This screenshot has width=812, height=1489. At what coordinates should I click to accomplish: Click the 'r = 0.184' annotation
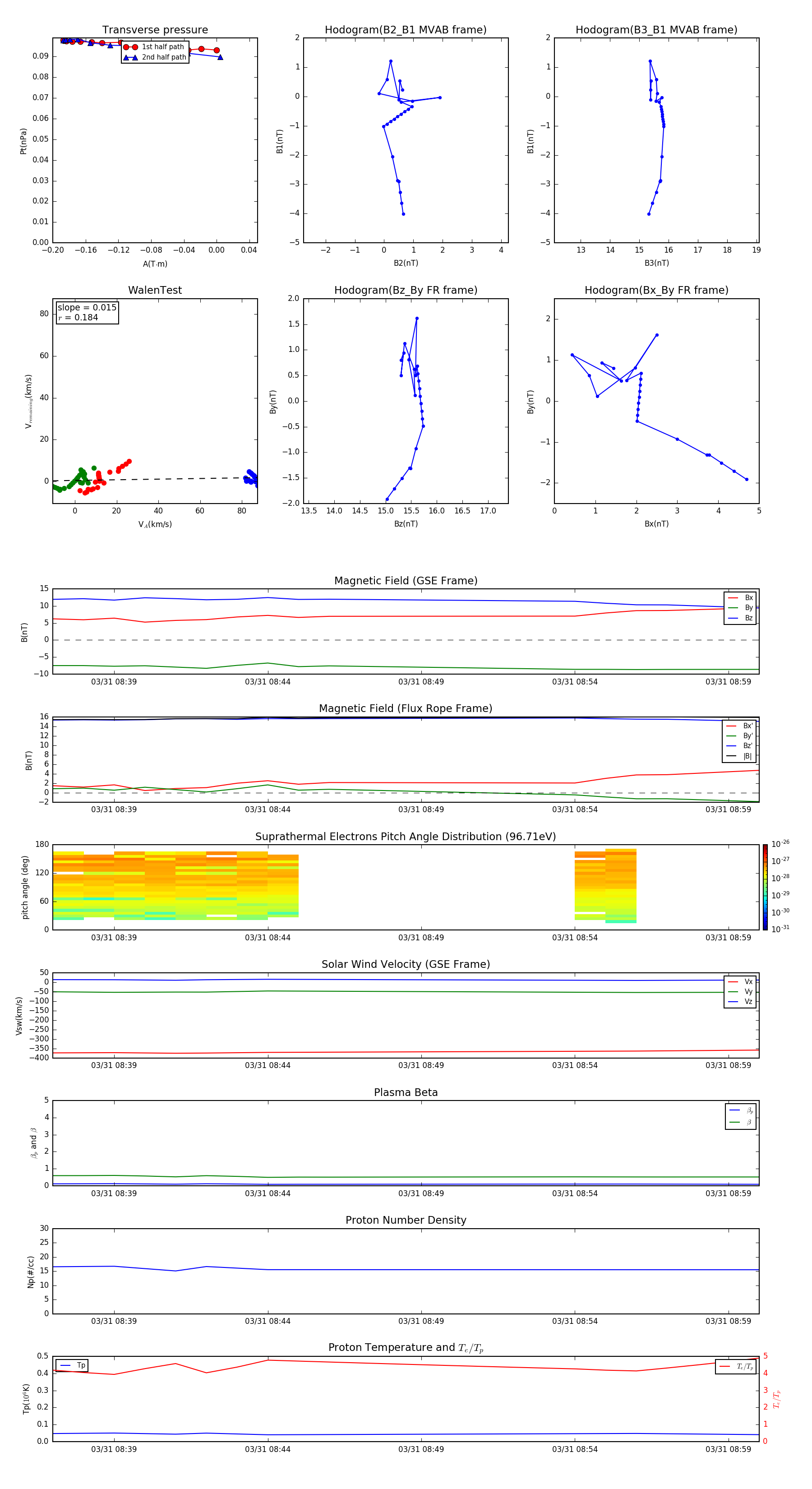(78, 317)
